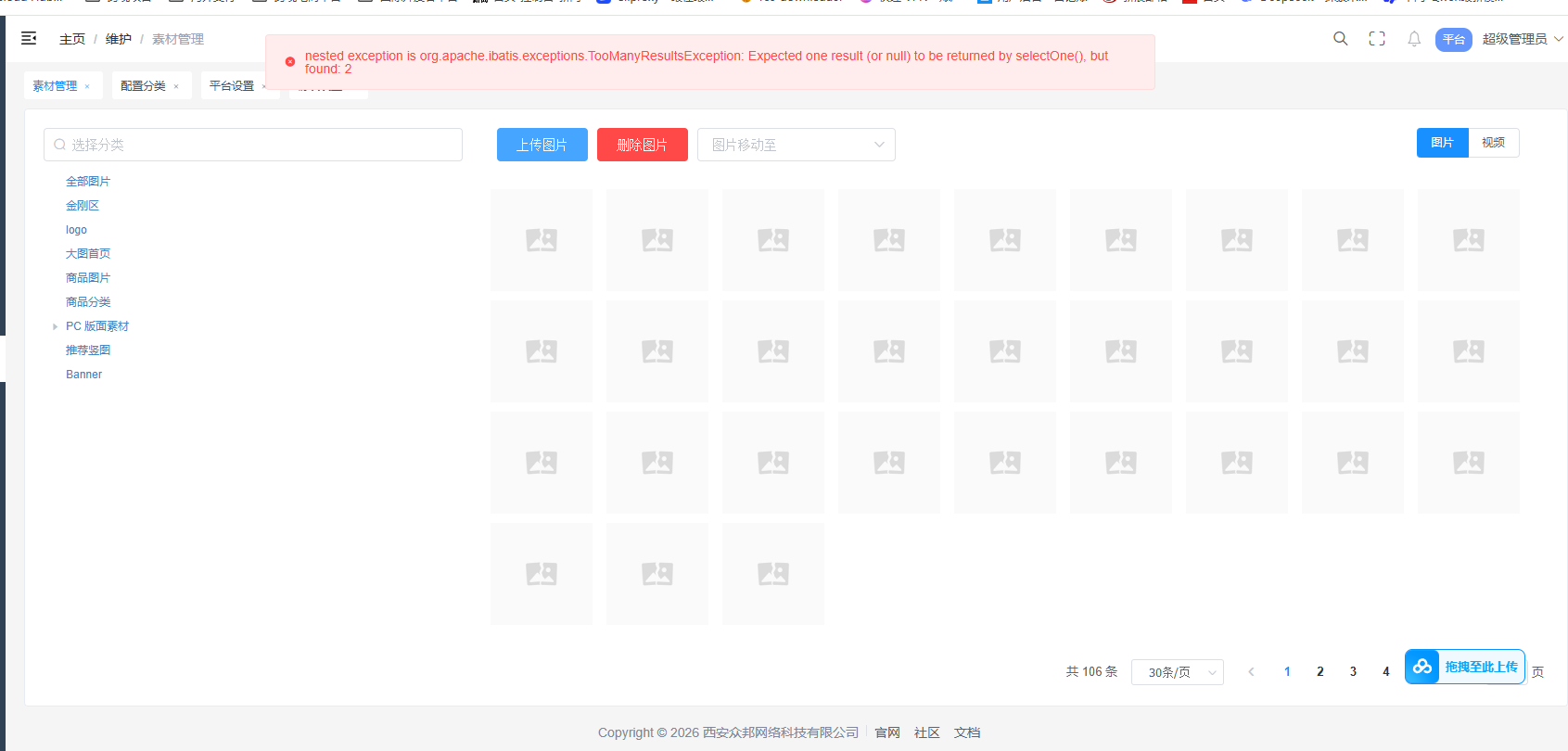
Task: Collapse the sidebar with the hamburger icon
Action: tap(29, 38)
